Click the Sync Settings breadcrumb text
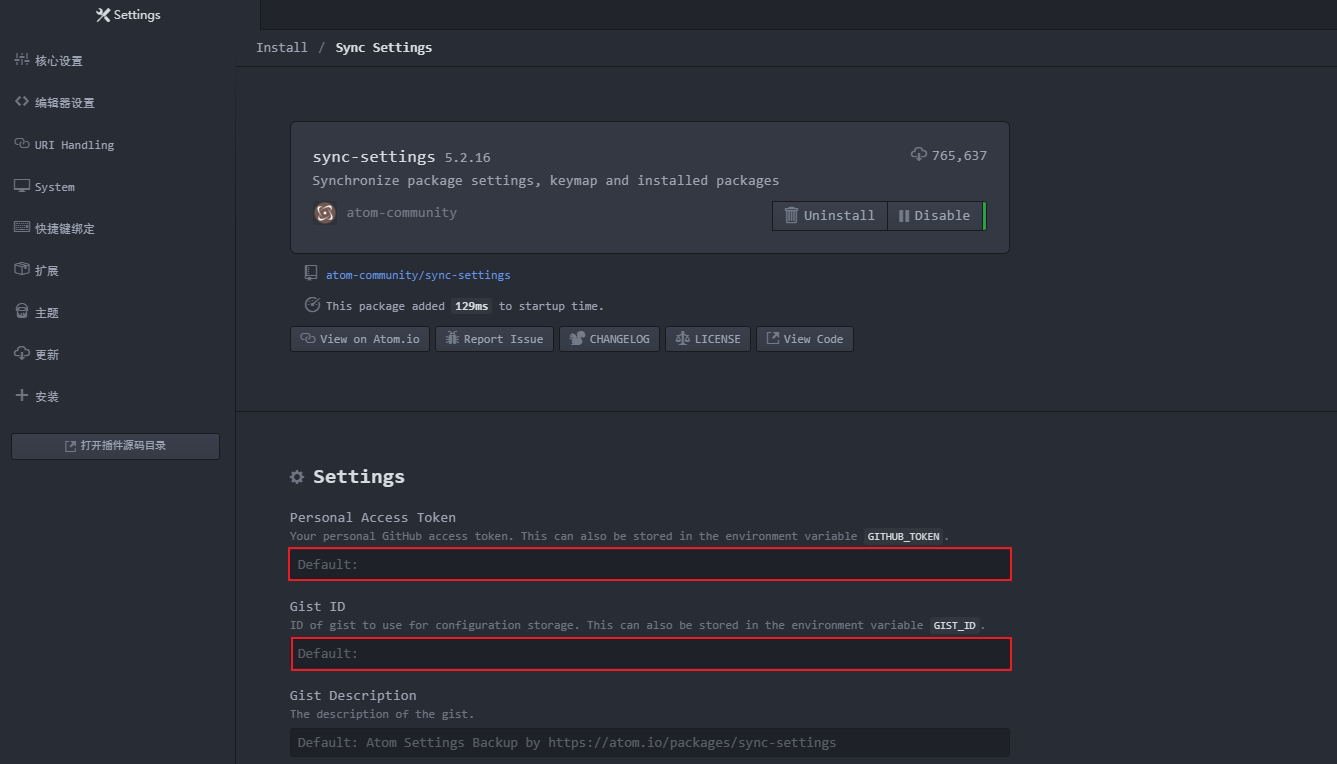This screenshot has width=1337, height=764. point(384,48)
